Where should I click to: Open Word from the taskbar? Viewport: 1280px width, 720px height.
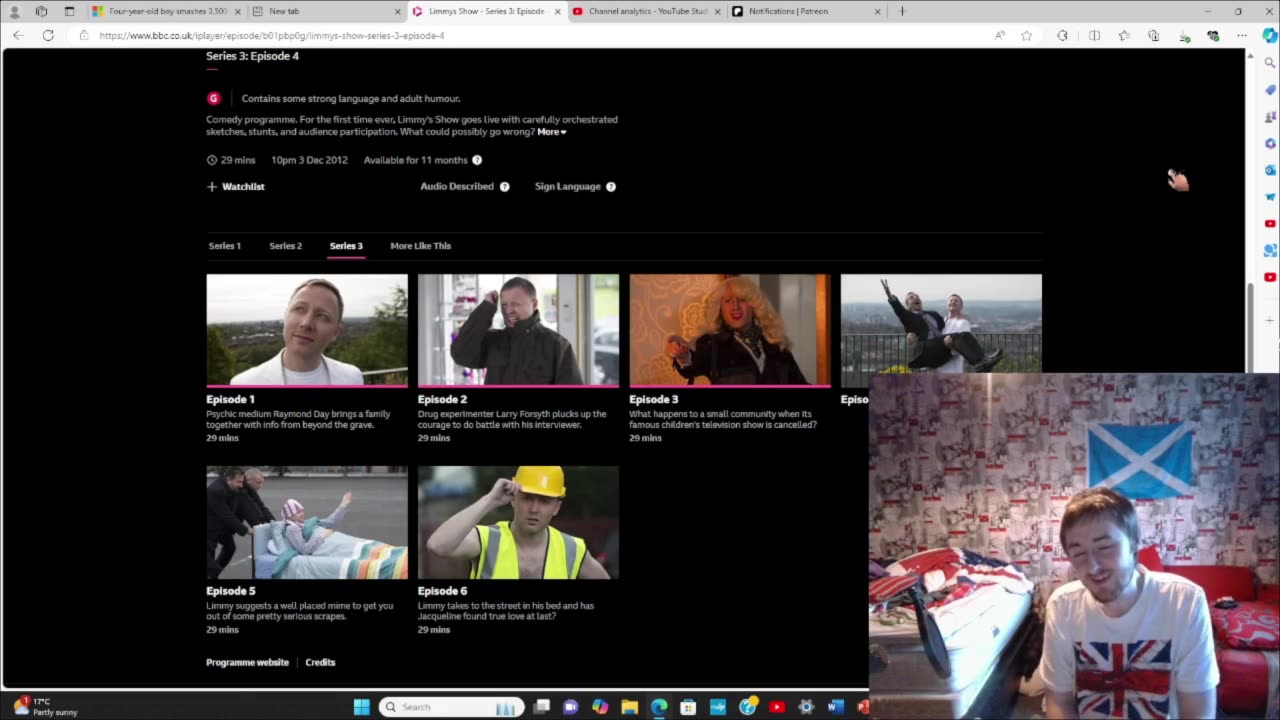point(836,707)
